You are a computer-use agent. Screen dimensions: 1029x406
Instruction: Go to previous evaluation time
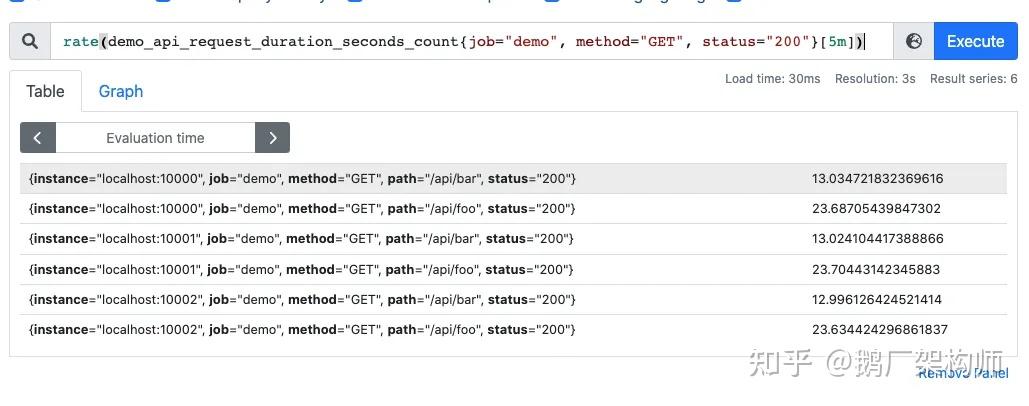click(38, 138)
